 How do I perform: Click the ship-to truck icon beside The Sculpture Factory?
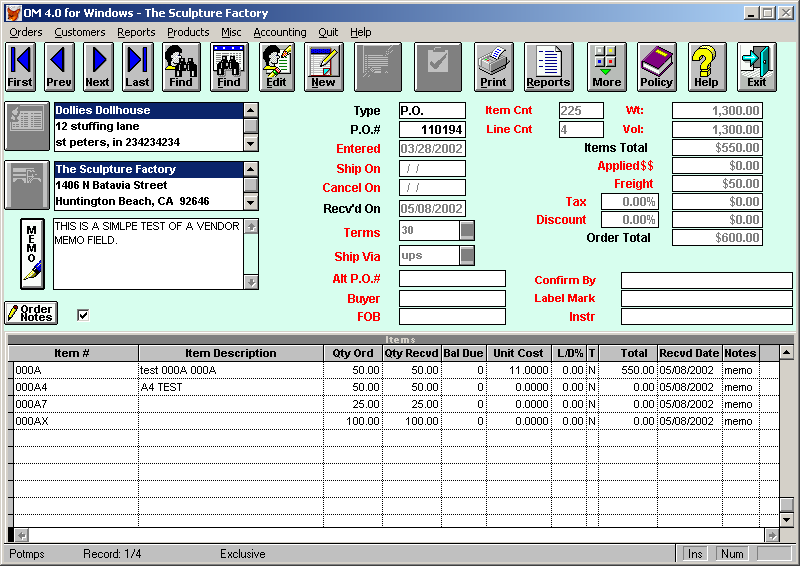[x=27, y=185]
